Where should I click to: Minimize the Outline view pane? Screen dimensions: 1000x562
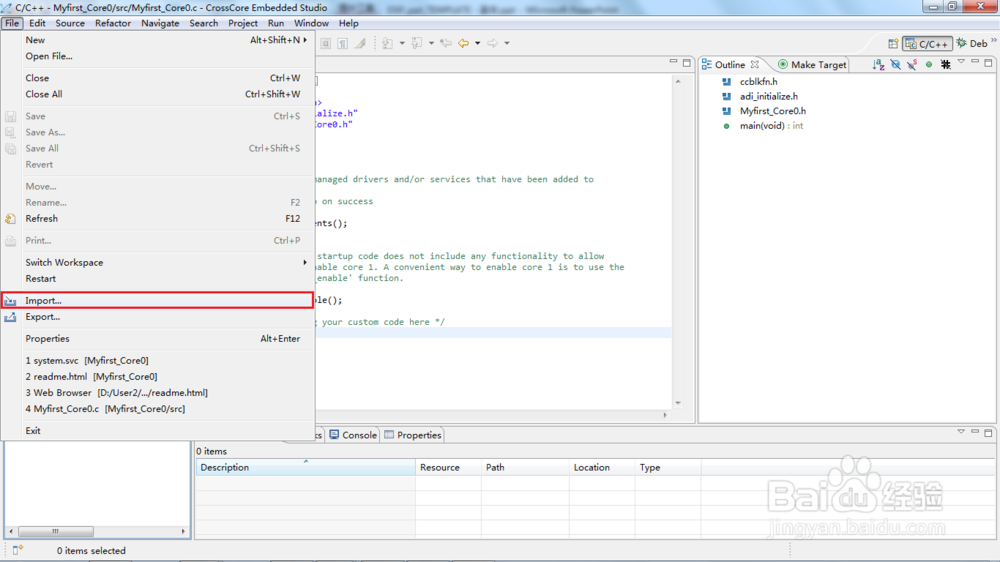pyautogui.click(x=975, y=62)
